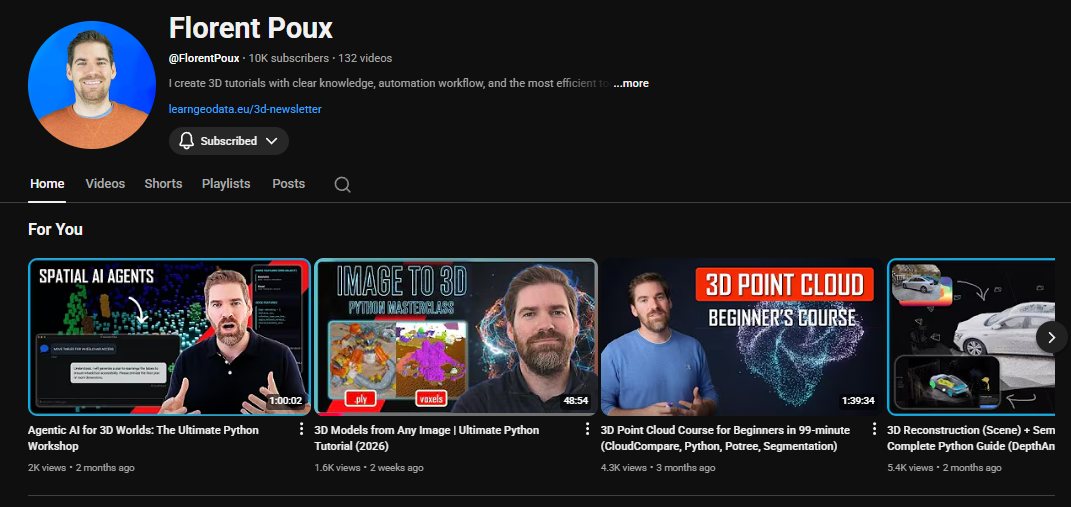
Task: Open 3D Models from Any Image title
Action: 427,438
